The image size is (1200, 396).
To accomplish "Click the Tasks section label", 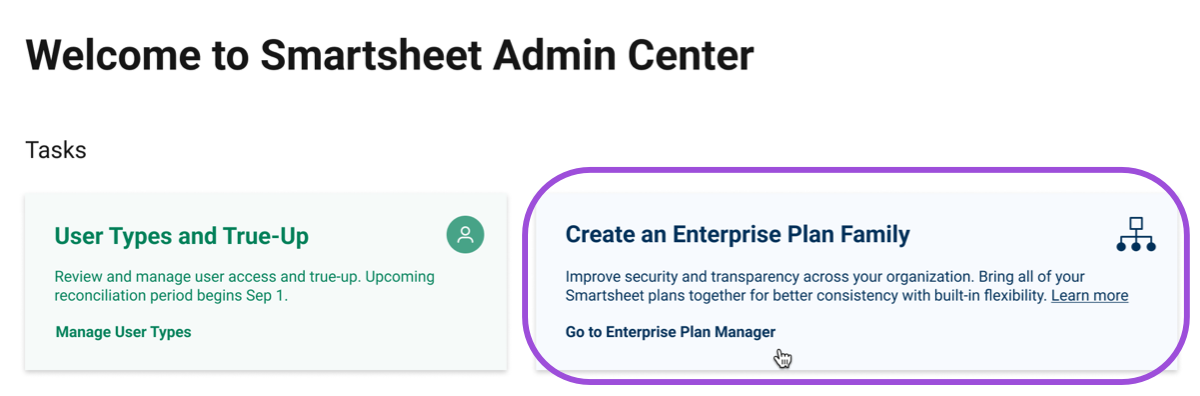I will click(x=55, y=150).
